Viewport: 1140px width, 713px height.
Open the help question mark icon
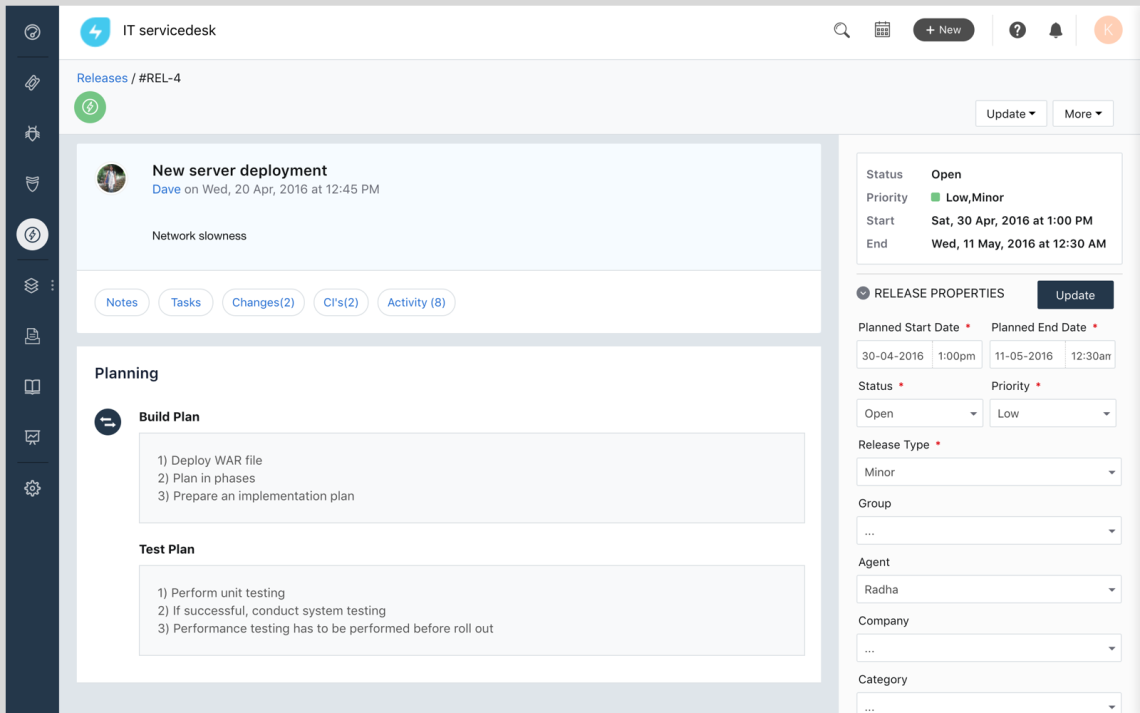point(1017,30)
